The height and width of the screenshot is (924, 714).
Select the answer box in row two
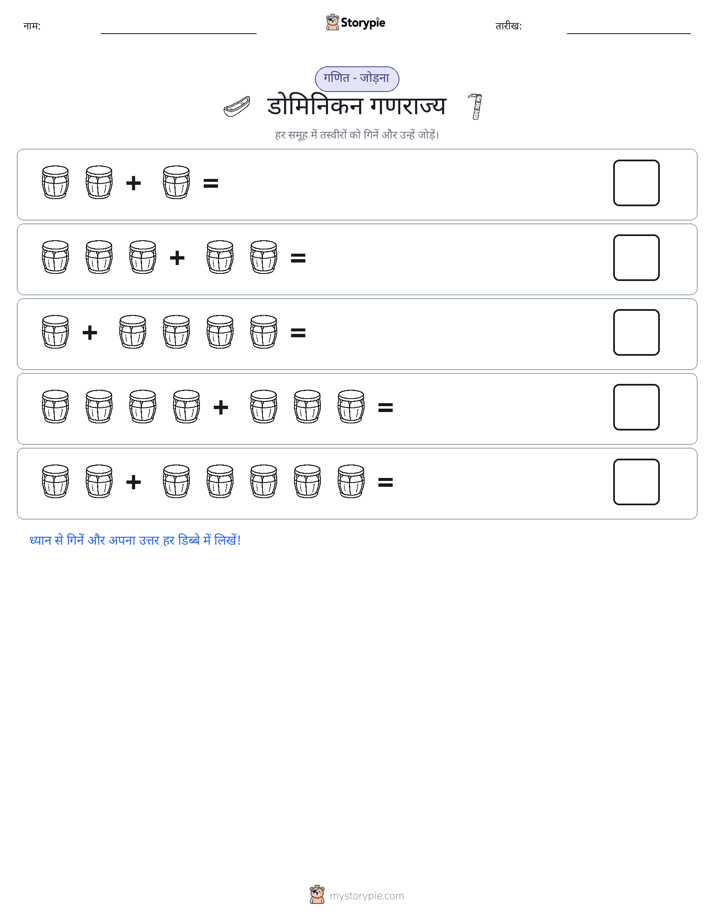[x=636, y=258]
